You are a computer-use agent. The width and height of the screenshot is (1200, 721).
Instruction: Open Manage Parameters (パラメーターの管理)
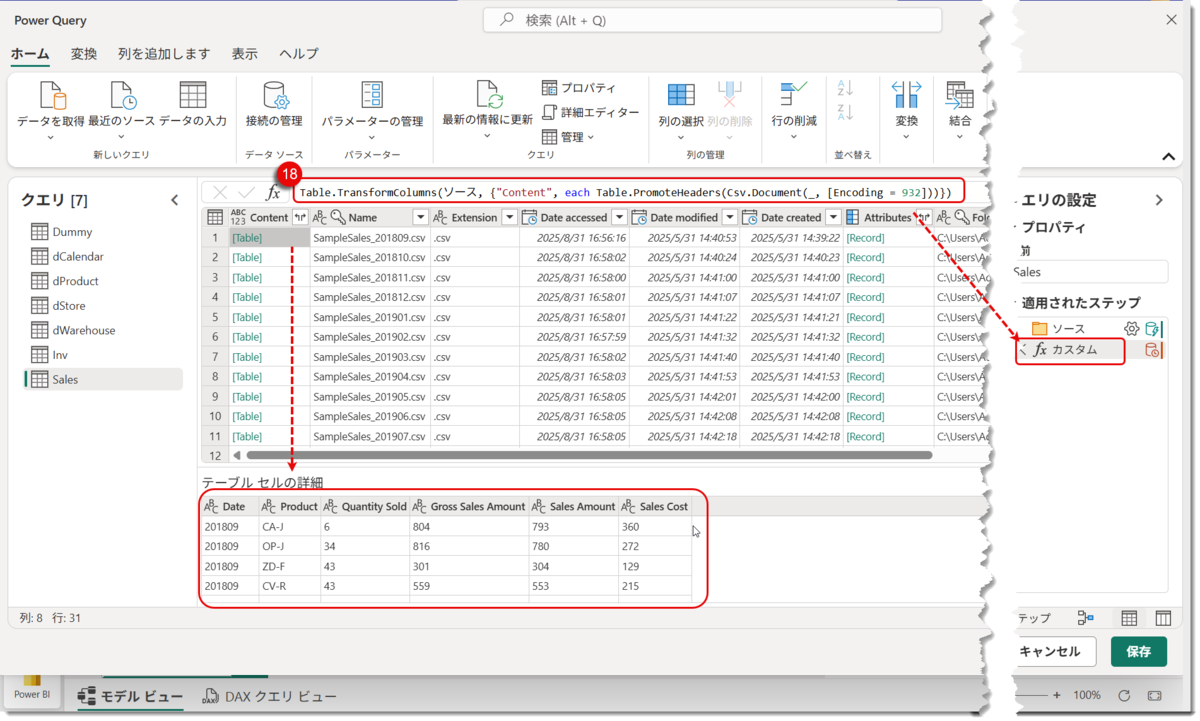[372, 110]
